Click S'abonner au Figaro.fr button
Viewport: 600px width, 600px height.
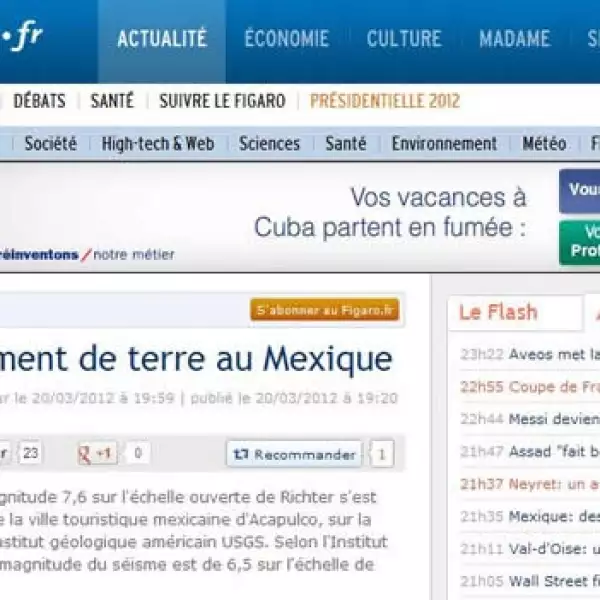click(325, 310)
